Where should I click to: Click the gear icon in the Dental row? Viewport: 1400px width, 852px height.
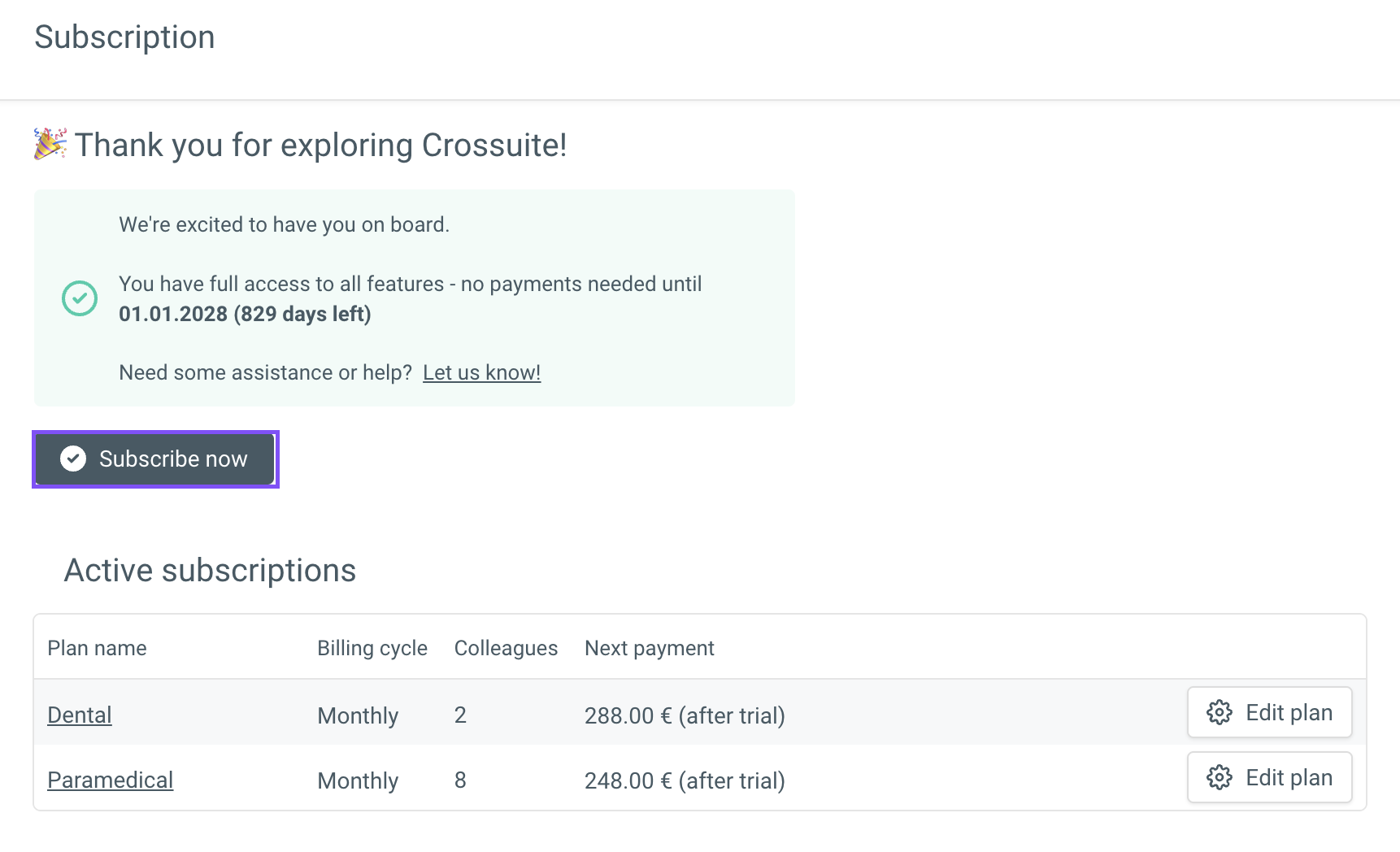1219,713
